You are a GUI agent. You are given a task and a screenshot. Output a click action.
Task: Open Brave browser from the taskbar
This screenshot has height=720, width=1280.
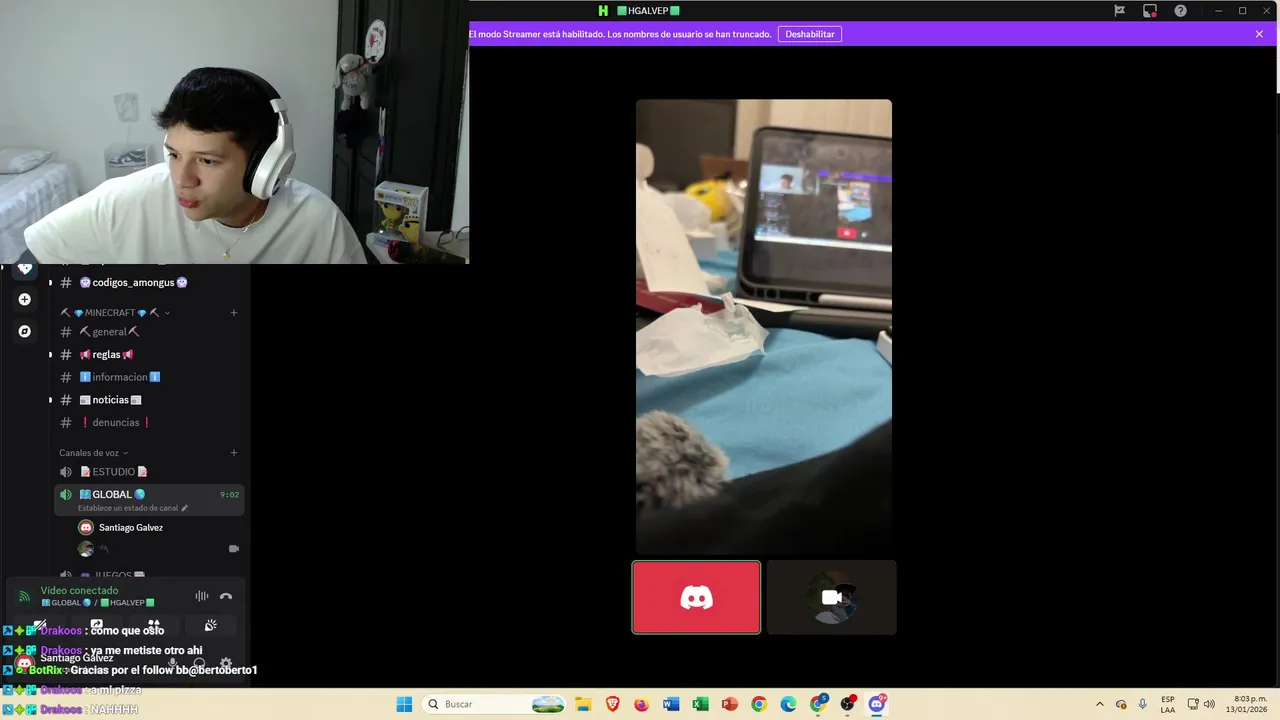612,704
